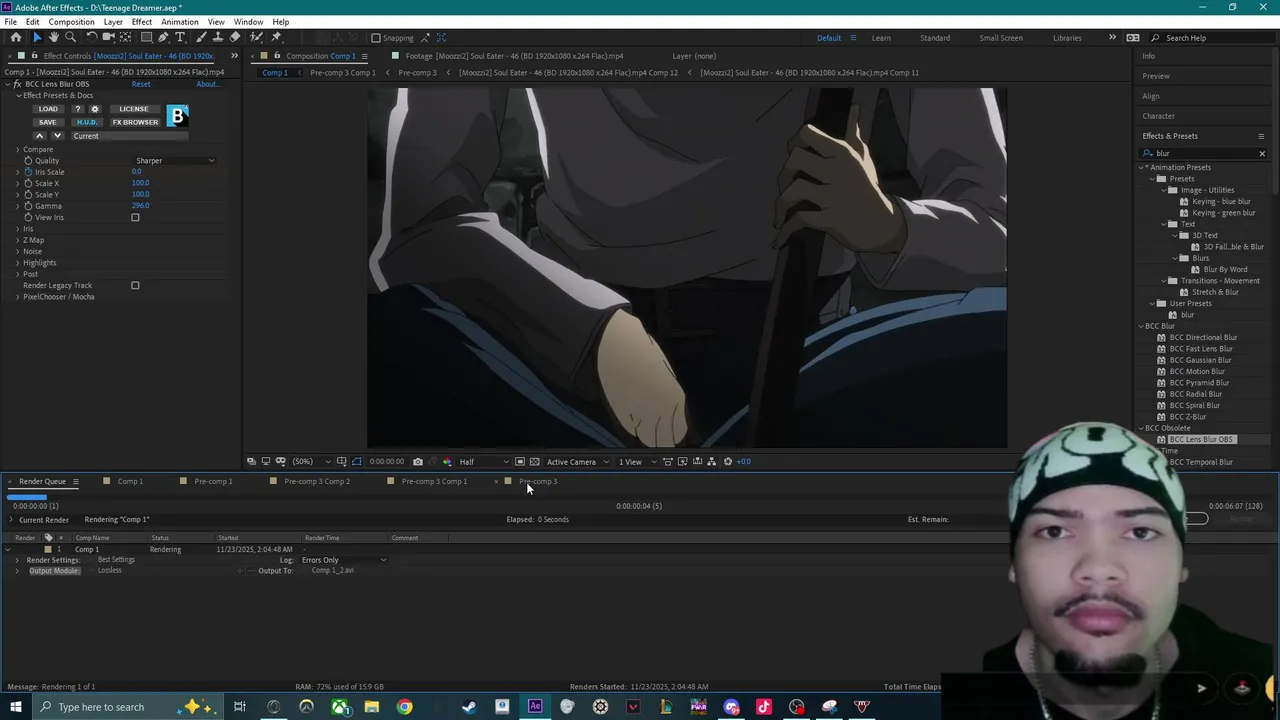This screenshot has height=720, width=1280.
Task: Click the Region of Interest icon
Action: (519, 462)
